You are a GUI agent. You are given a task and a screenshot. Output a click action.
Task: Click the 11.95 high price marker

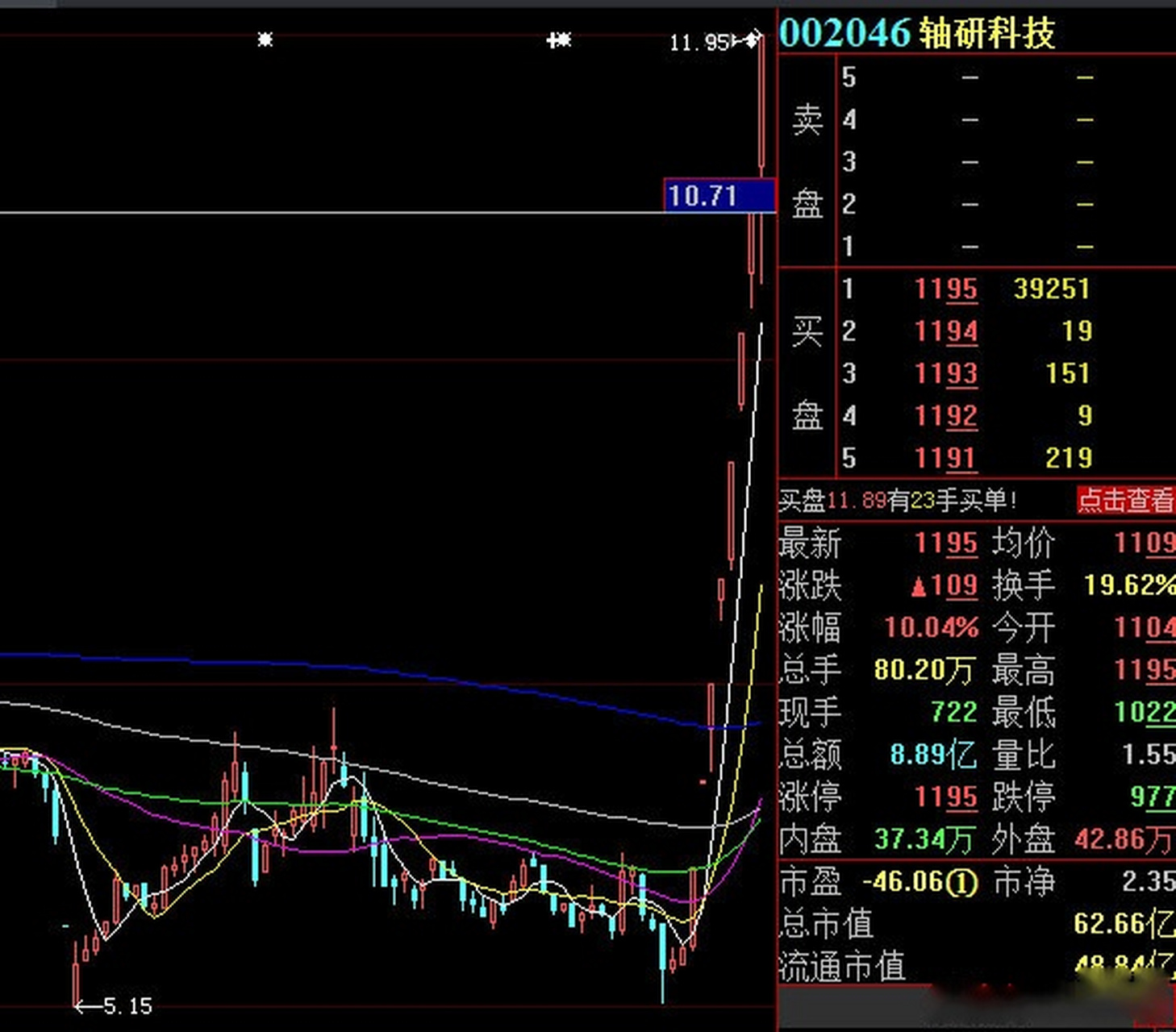[700, 42]
